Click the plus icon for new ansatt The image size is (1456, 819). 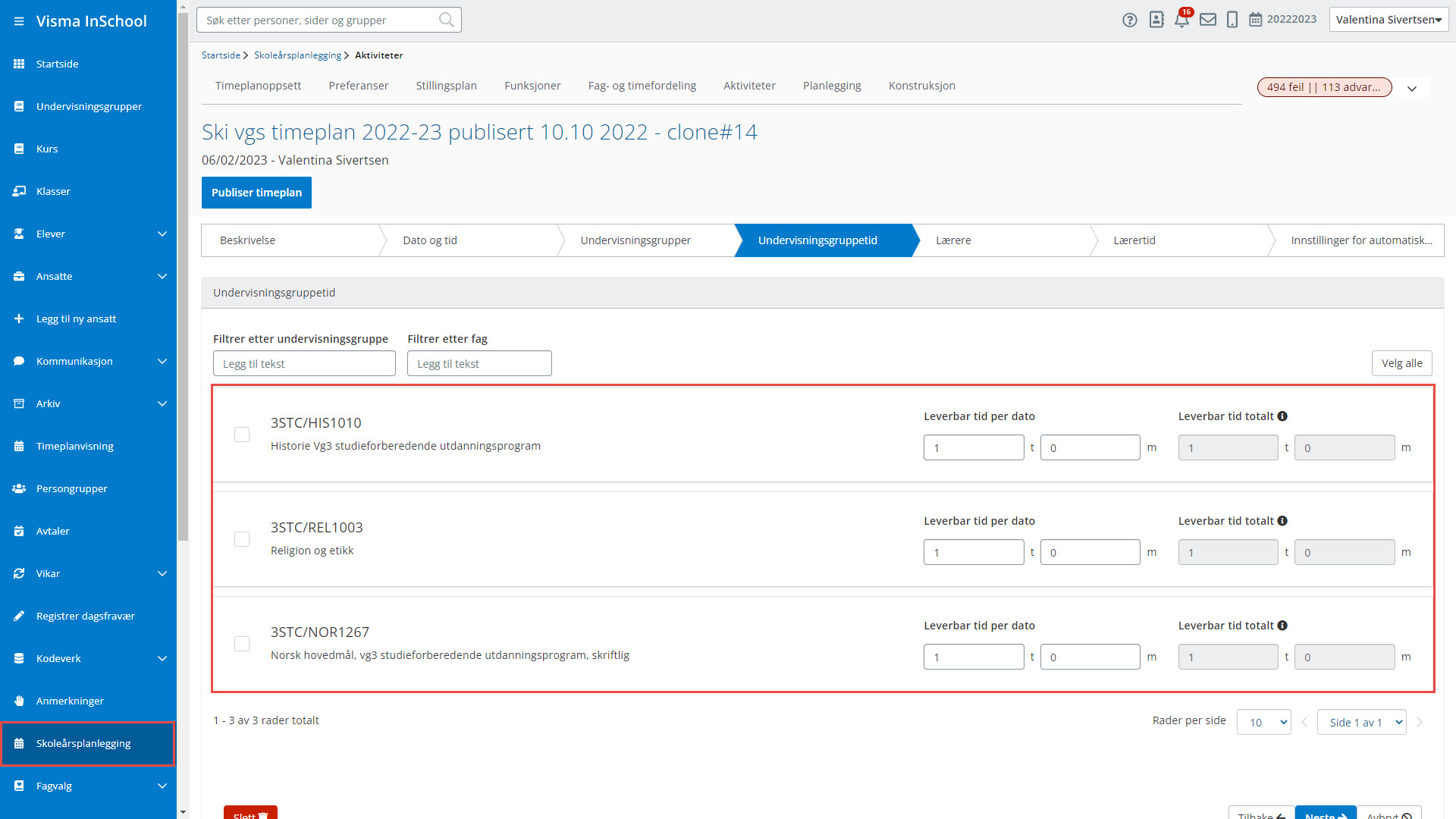19,318
